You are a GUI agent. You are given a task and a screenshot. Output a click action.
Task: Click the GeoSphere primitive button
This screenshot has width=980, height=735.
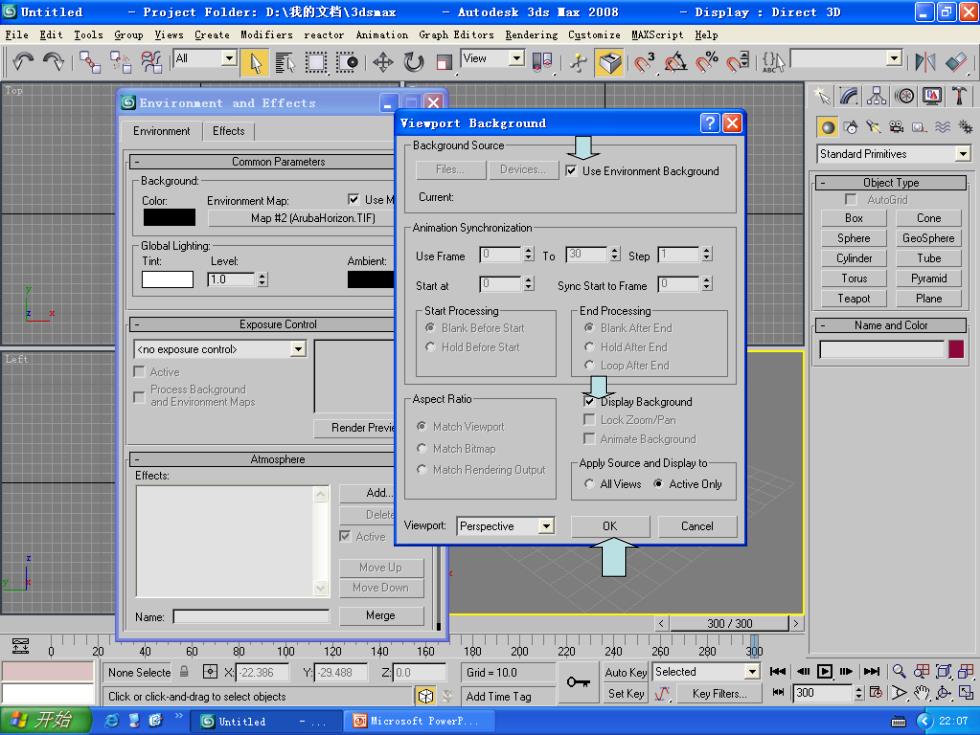click(x=928, y=238)
